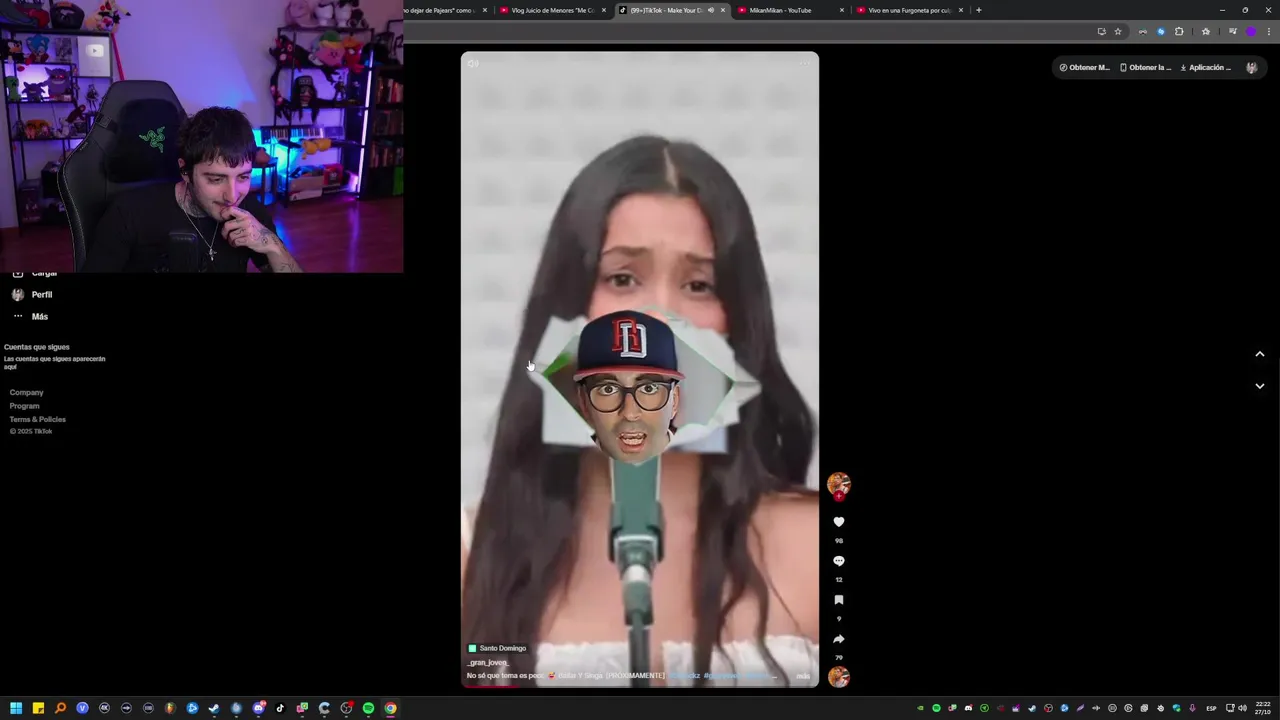
Task: Click microphone icon in system tray
Action: click(x=1192, y=708)
